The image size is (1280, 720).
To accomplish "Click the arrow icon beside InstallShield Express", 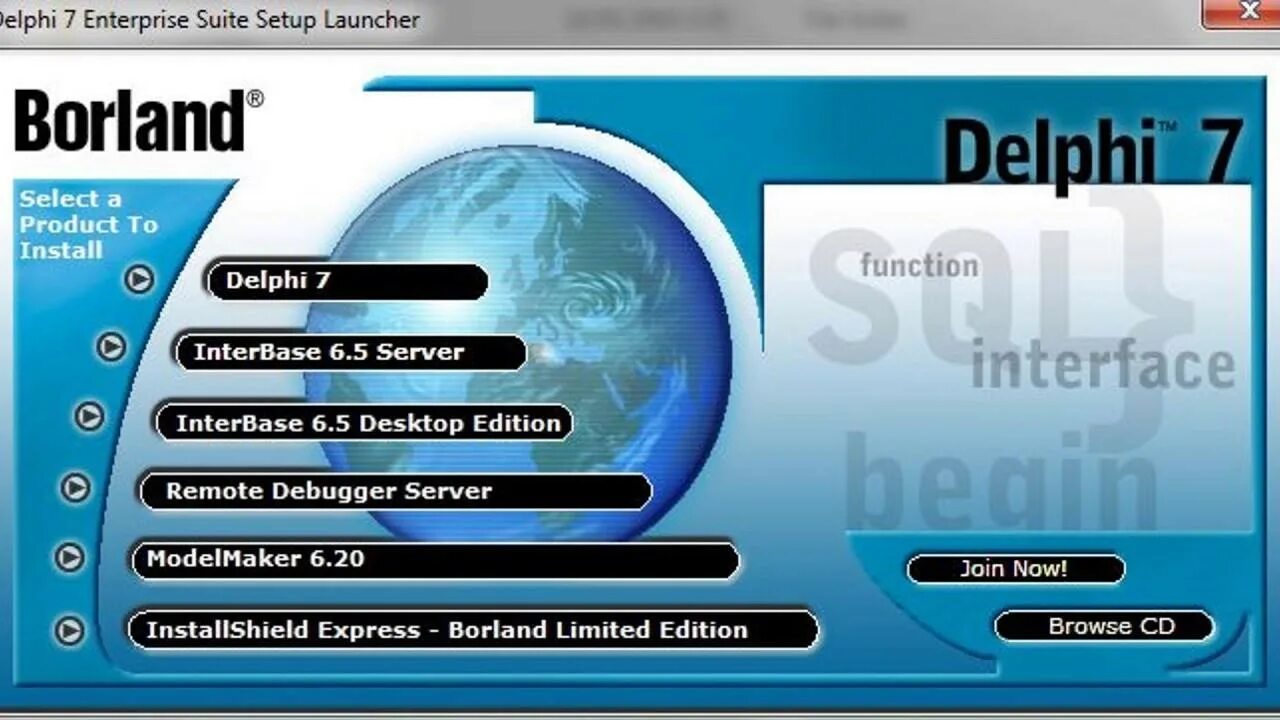I will coord(69,630).
